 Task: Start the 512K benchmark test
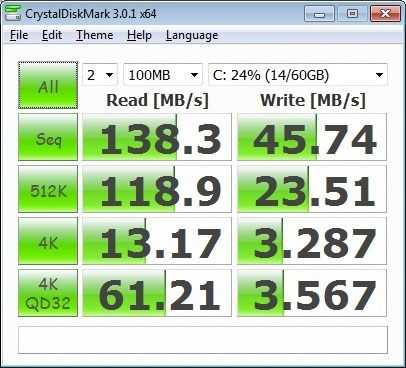(48, 189)
